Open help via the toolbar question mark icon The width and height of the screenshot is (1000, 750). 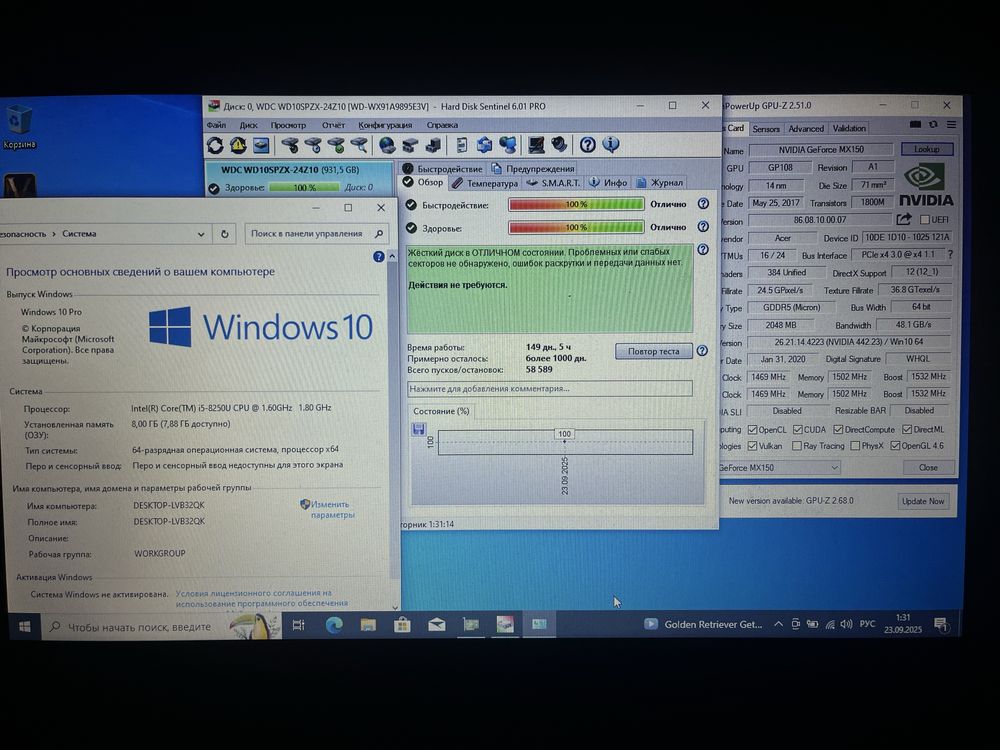(587, 145)
